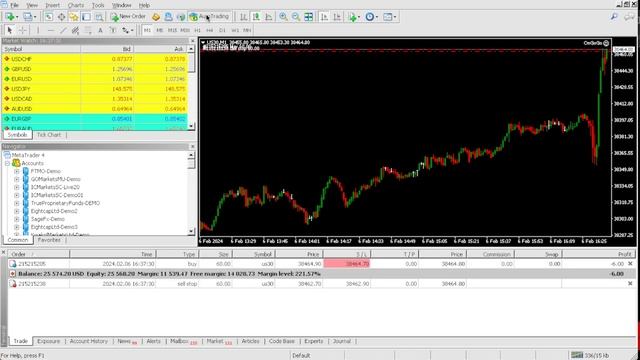Click the New Order button

[128, 17]
